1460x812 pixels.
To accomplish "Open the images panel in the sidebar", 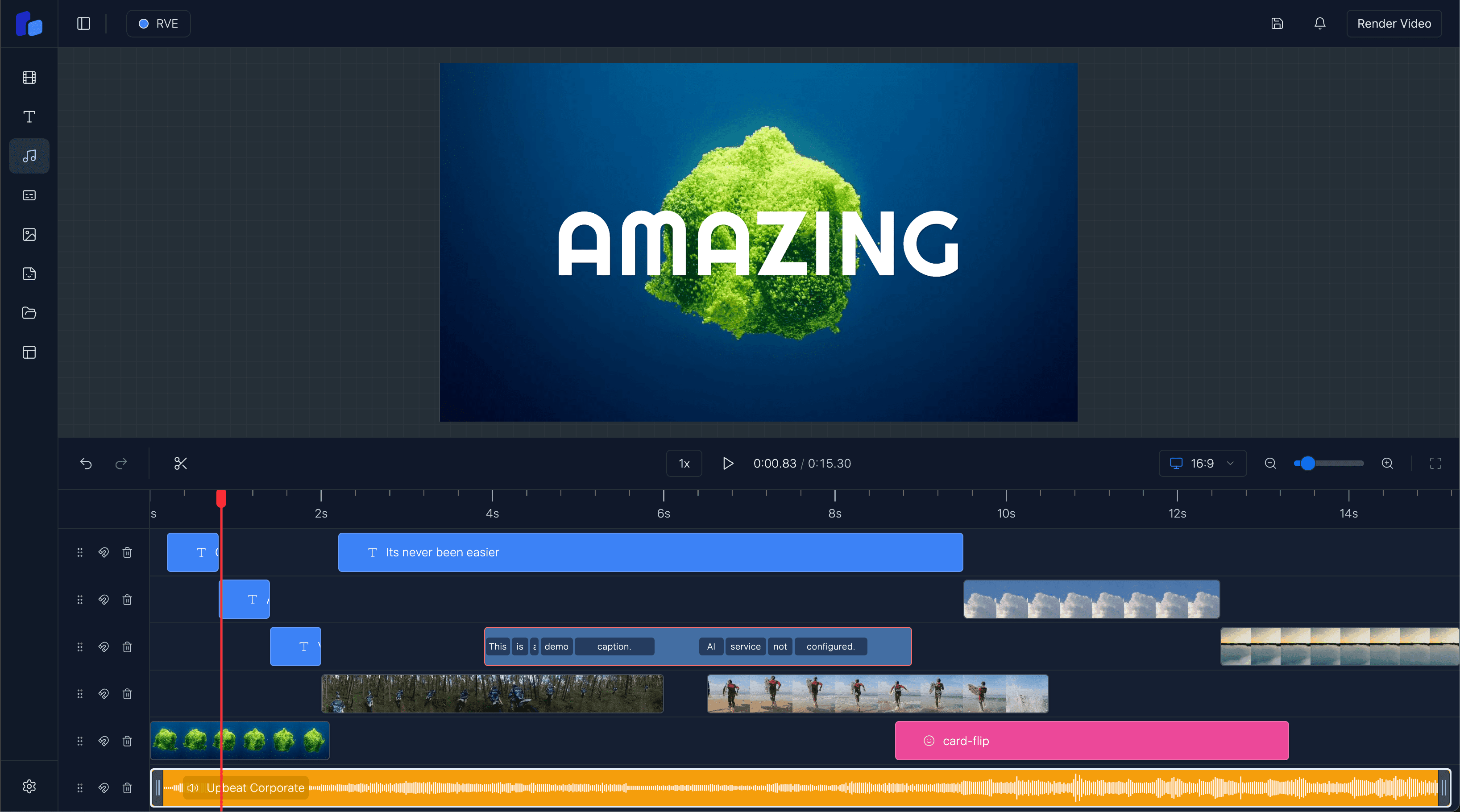I will [29, 234].
